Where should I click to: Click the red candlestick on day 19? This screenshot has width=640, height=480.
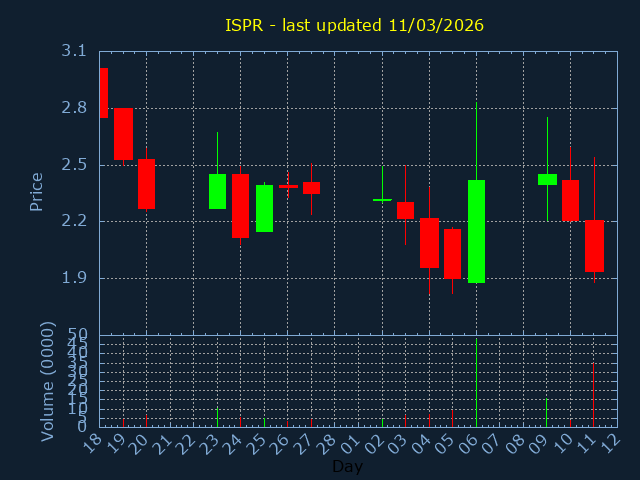coord(123,134)
